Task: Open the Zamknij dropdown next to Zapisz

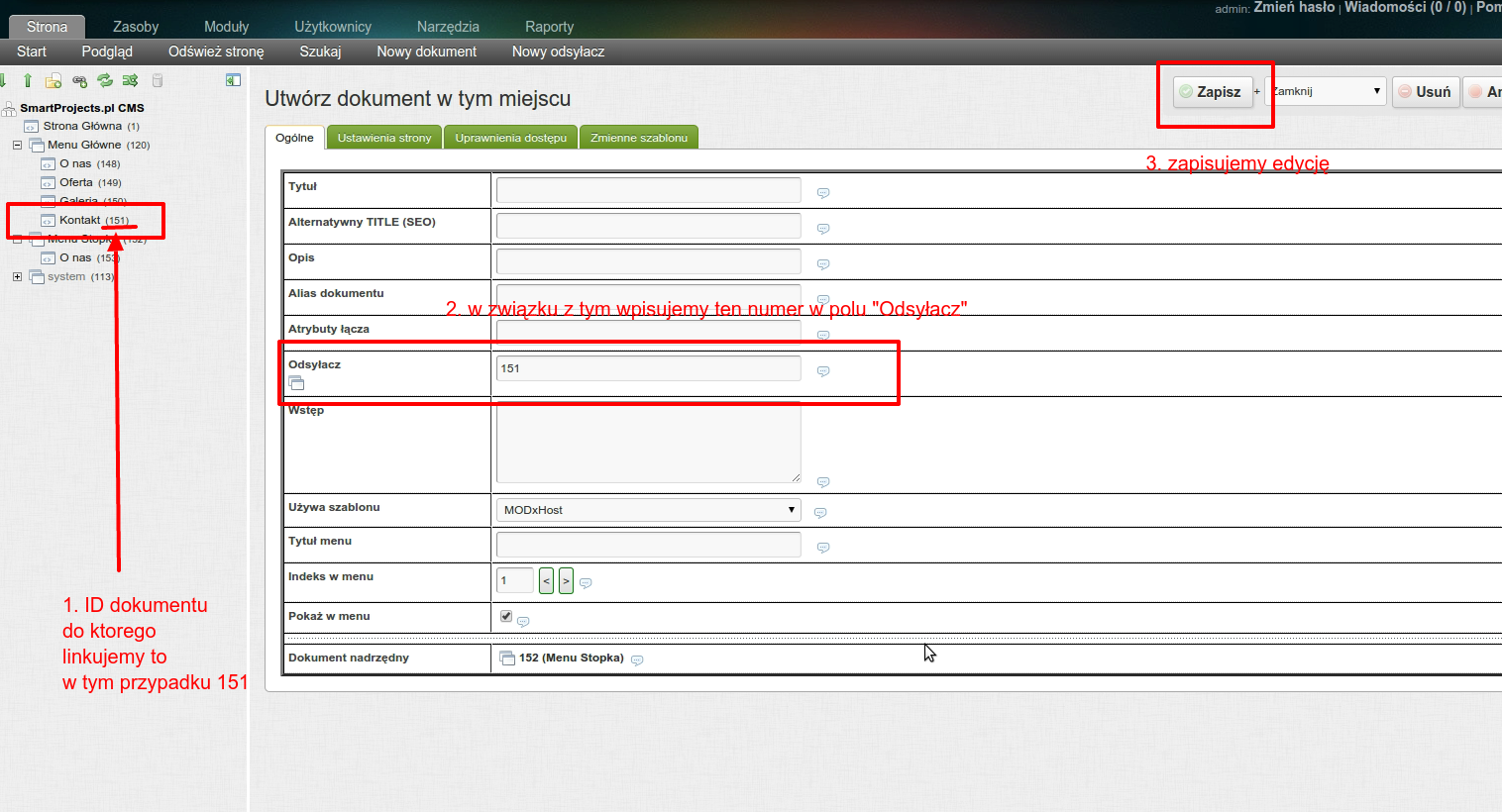Action: click(1326, 91)
